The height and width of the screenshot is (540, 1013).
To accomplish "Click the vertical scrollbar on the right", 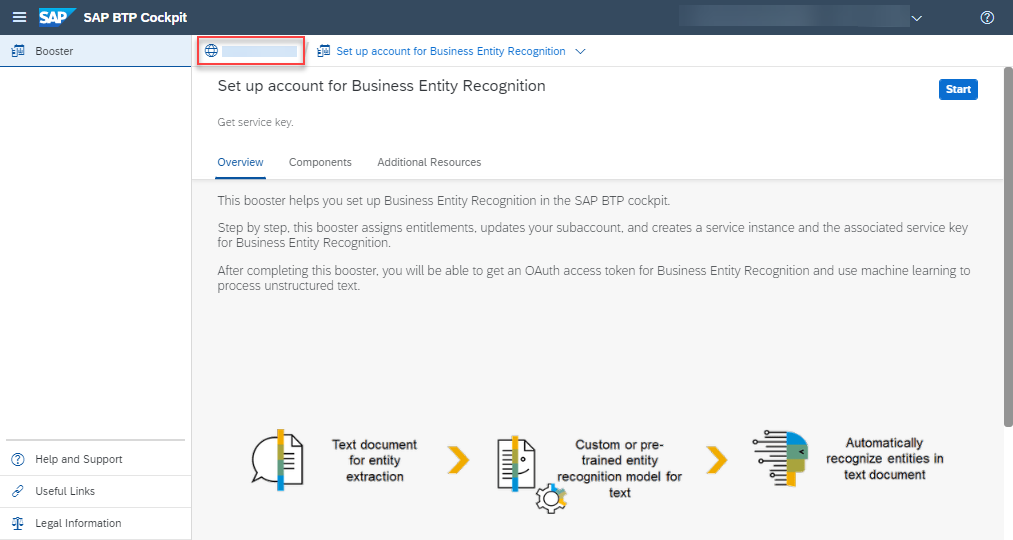I will [x=1008, y=247].
